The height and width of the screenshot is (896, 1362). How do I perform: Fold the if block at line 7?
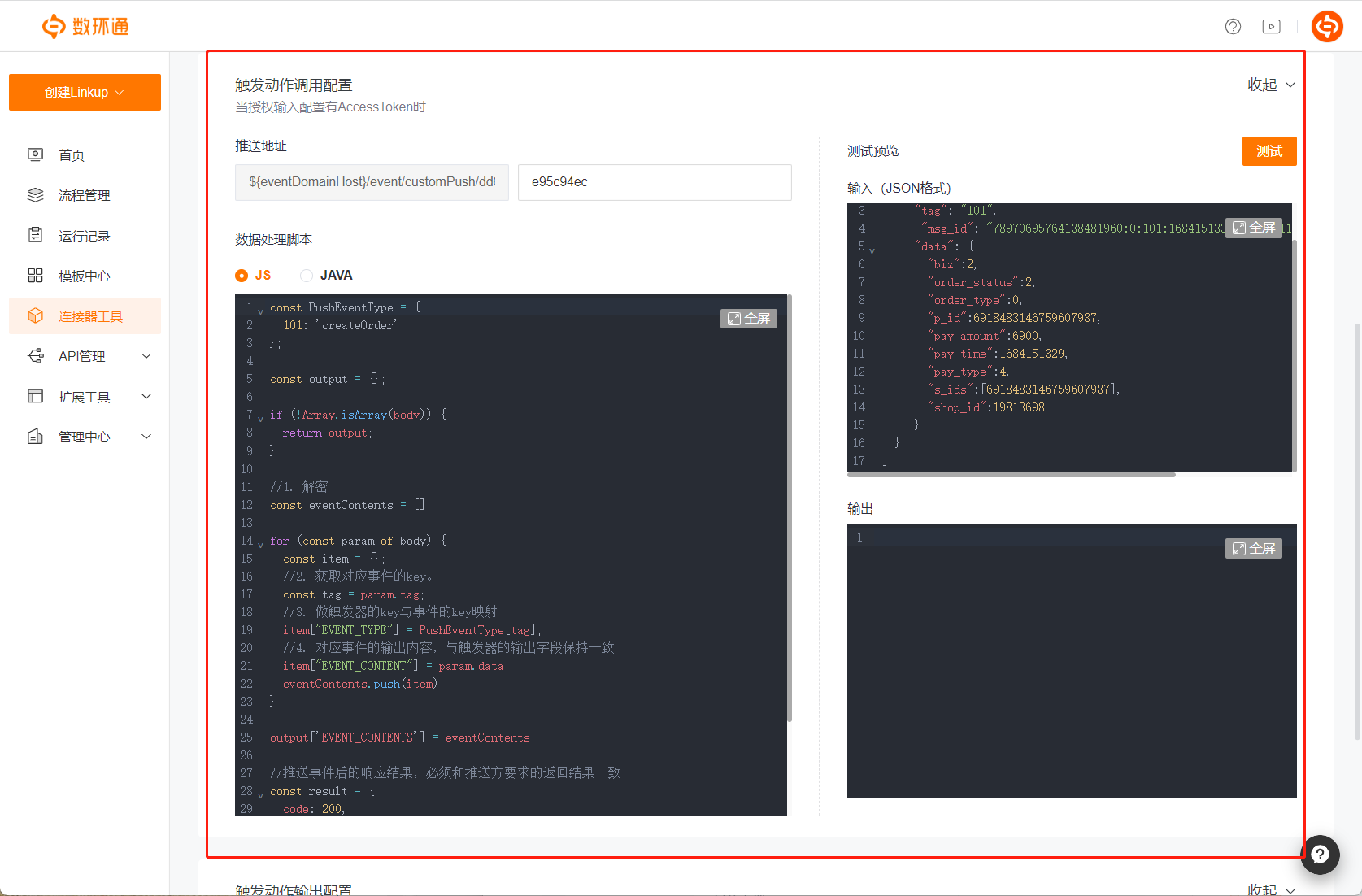point(260,418)
